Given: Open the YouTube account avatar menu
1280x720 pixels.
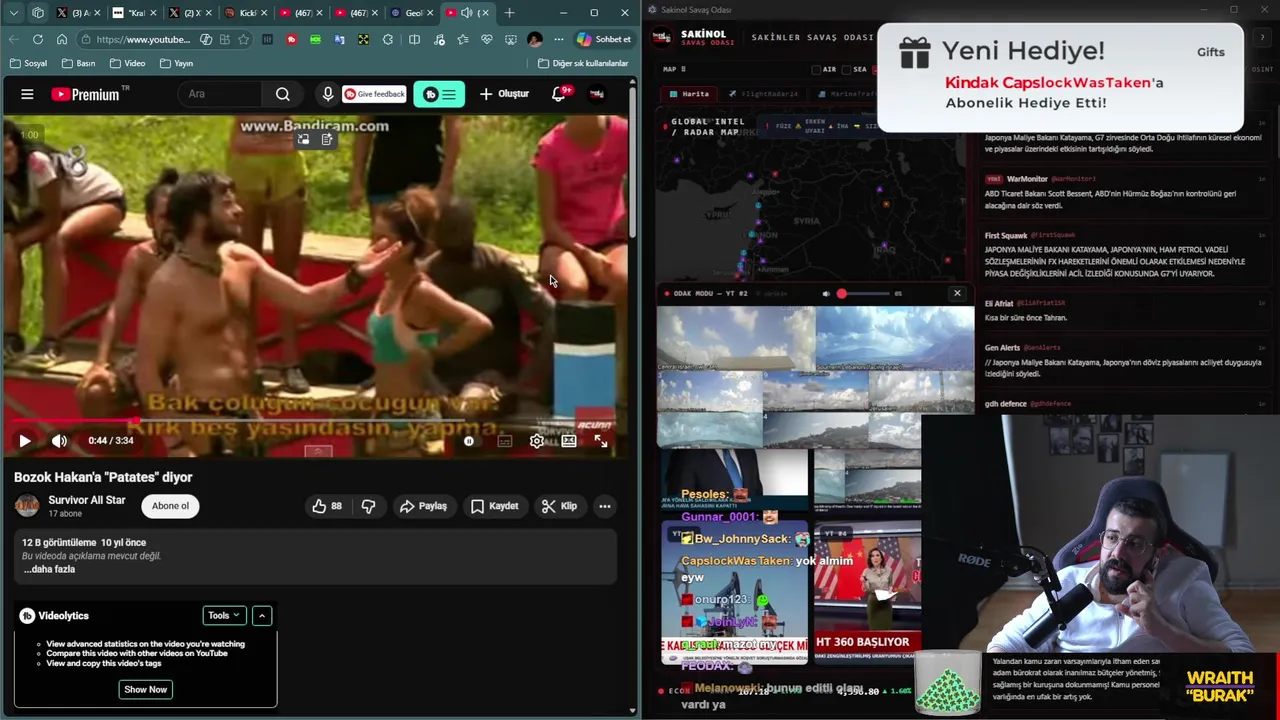Looking at the screenshot, I should (x=597, y=94).
